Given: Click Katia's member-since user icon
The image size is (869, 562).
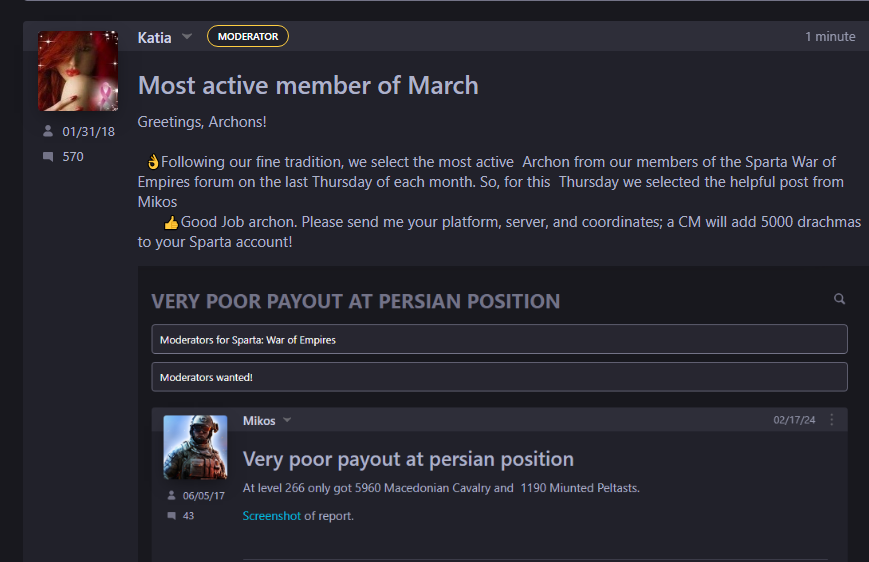Looking at the screenshot, I should 48,131.
